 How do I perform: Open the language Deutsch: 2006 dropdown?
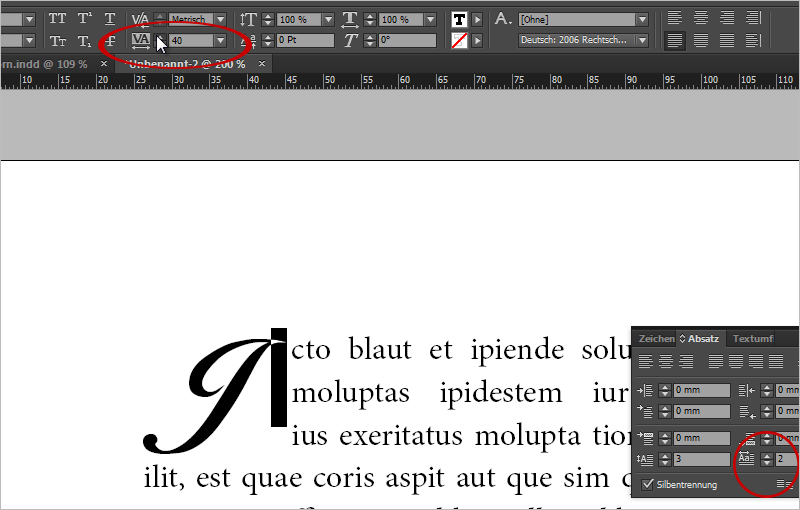[x=642, y=40]
